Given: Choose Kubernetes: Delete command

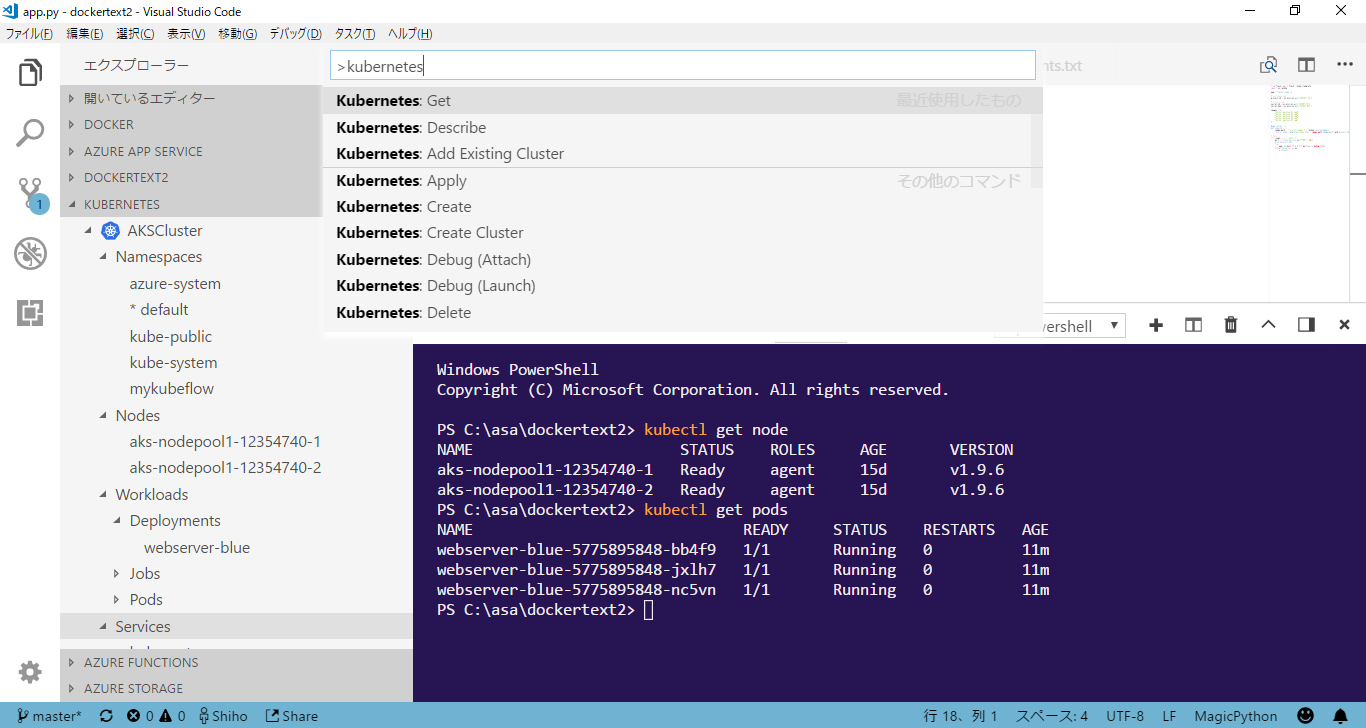Looking at the screenshot, I should click(682, 313).
